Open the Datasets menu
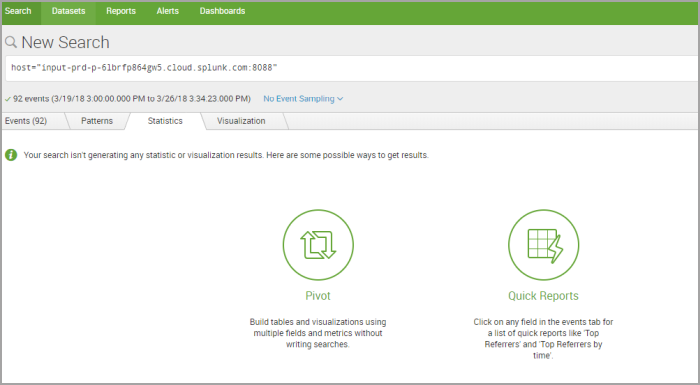700x385 pixels. [68, 11]
